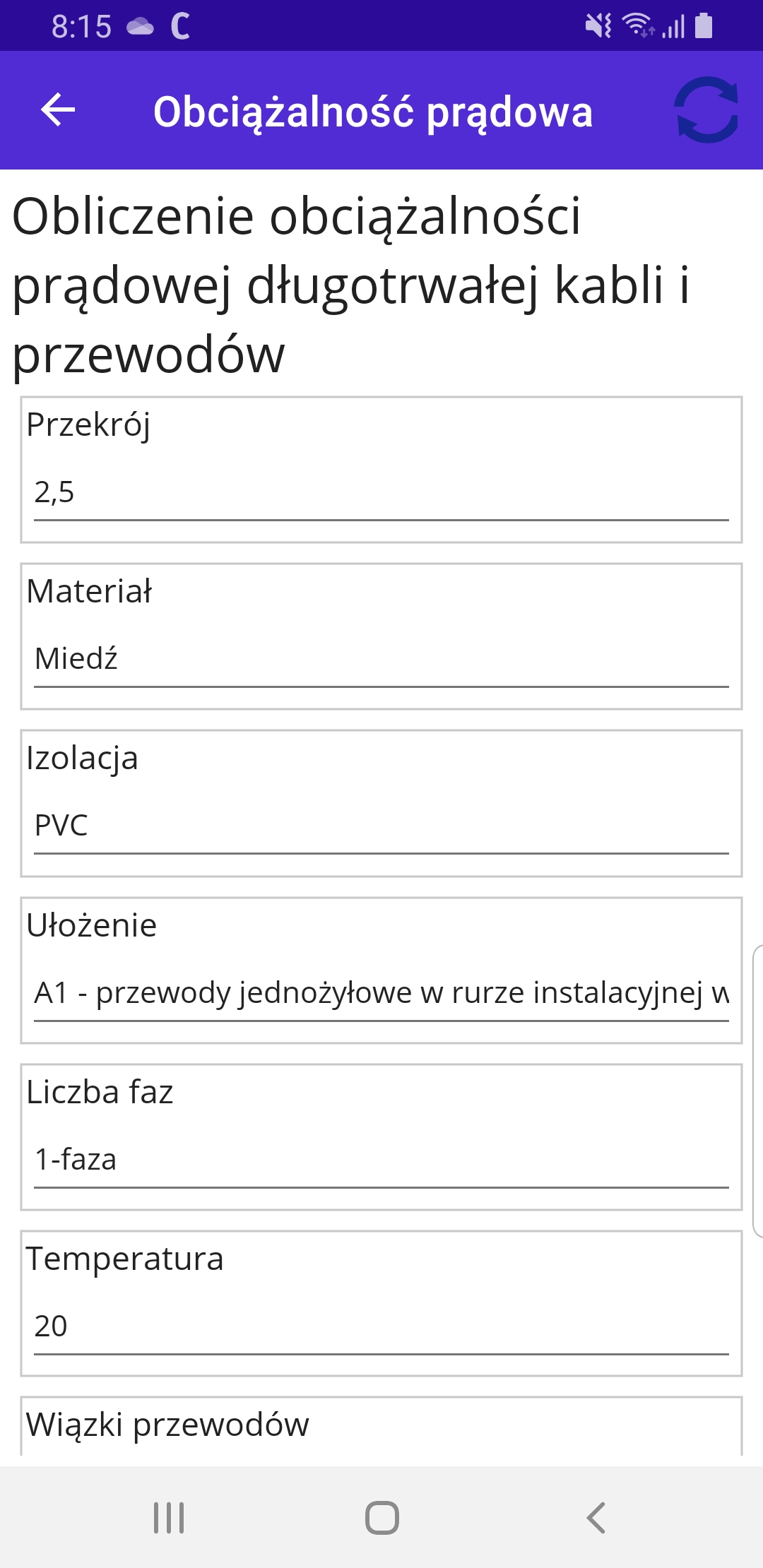Tap the battery icon in status bar
Screen dimensions: 763x1568
(704, 26)
